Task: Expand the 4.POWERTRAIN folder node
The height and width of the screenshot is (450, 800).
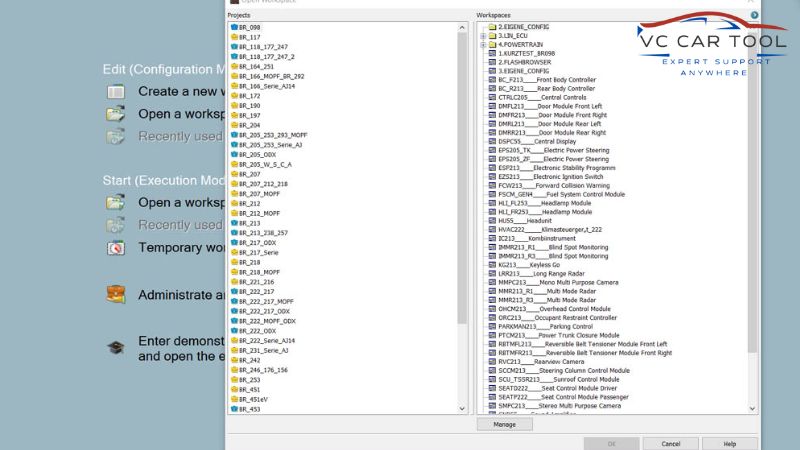Action: tap(484, 44)
